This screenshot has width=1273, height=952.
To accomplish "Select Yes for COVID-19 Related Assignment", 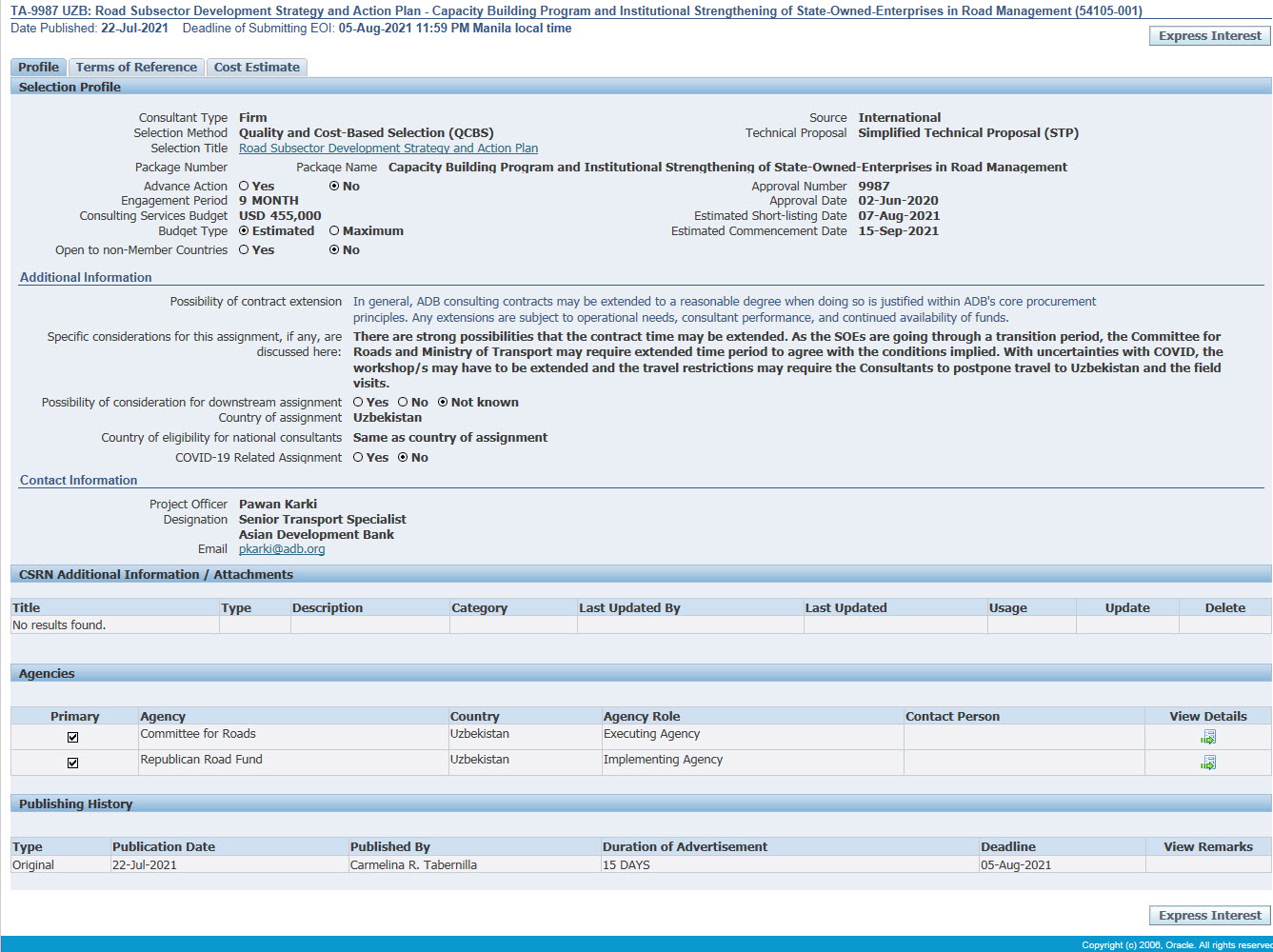I will pos(359,458).
